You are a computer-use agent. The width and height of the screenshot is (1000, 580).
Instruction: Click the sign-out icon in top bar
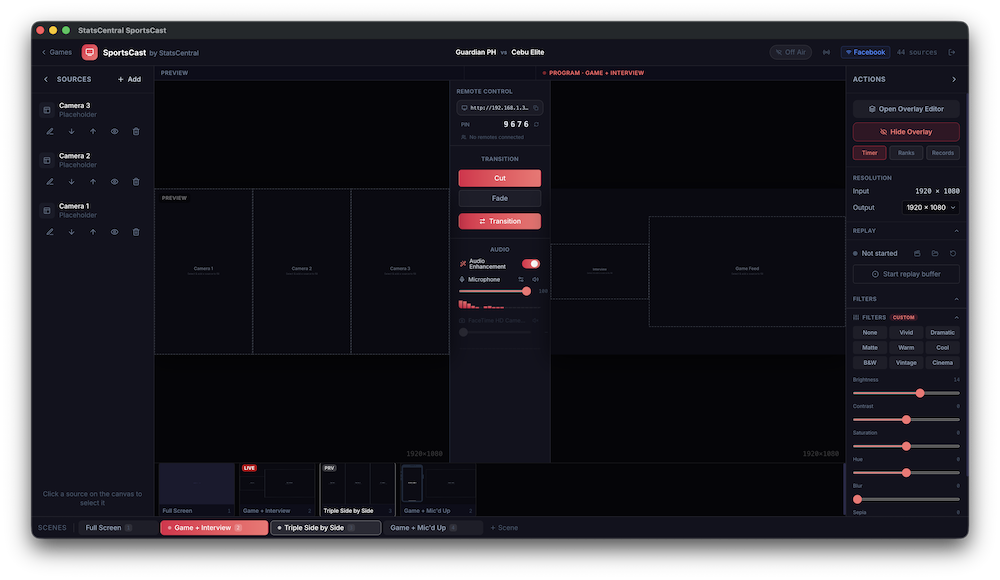952,52
